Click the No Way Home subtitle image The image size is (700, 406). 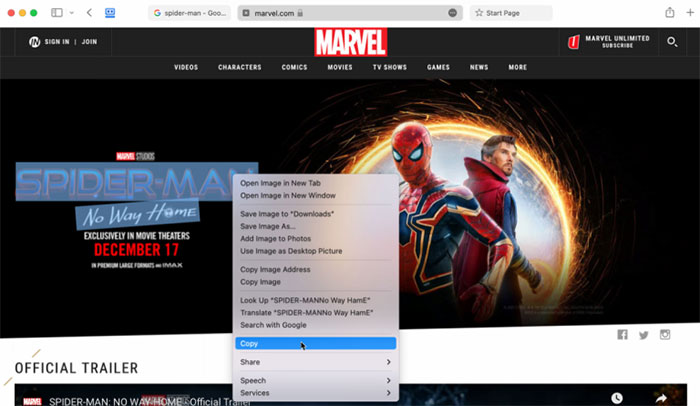tap(138, 214)
